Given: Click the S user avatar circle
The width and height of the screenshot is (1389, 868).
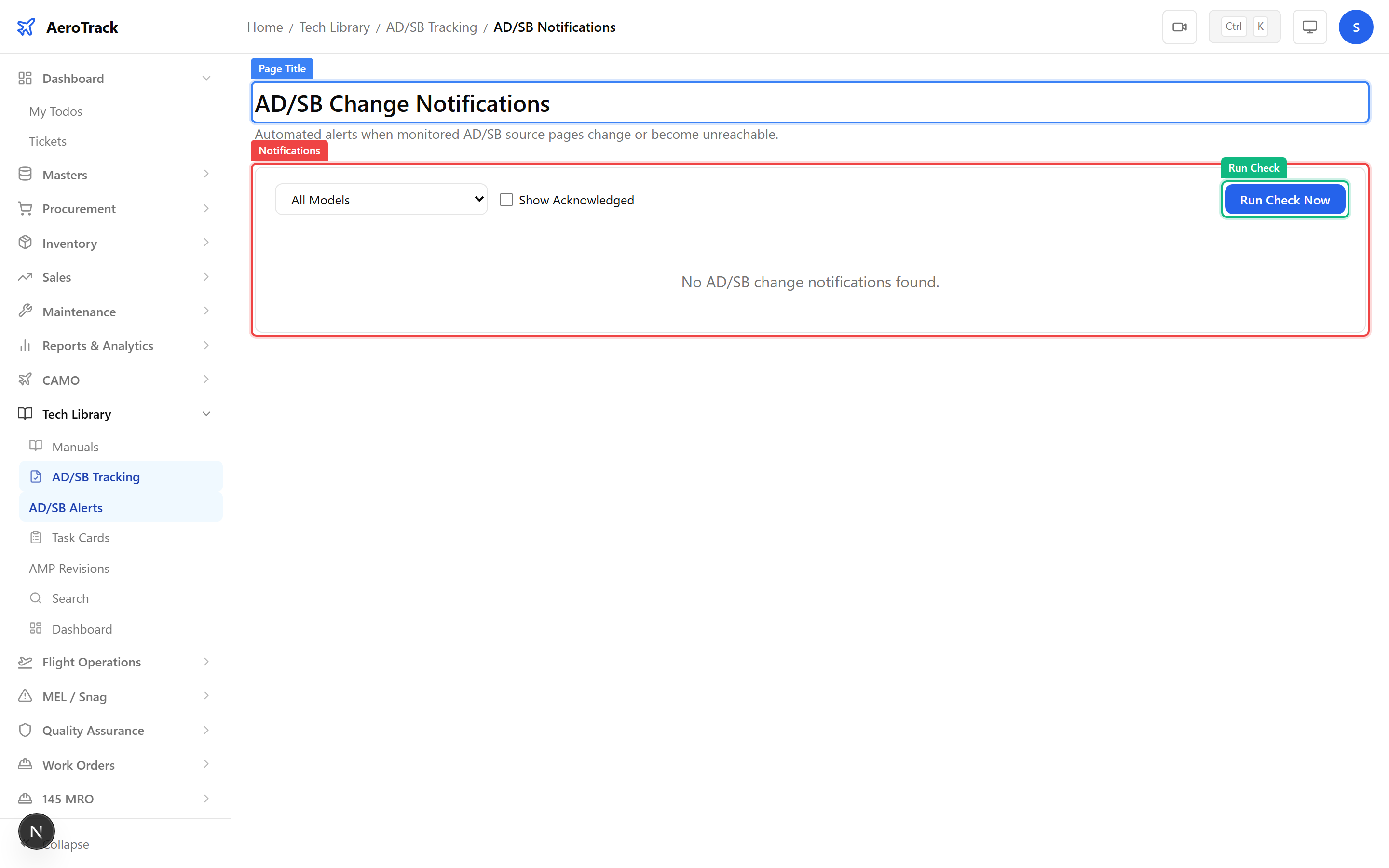Looking at the screenshot, I should coord(1356,27).
